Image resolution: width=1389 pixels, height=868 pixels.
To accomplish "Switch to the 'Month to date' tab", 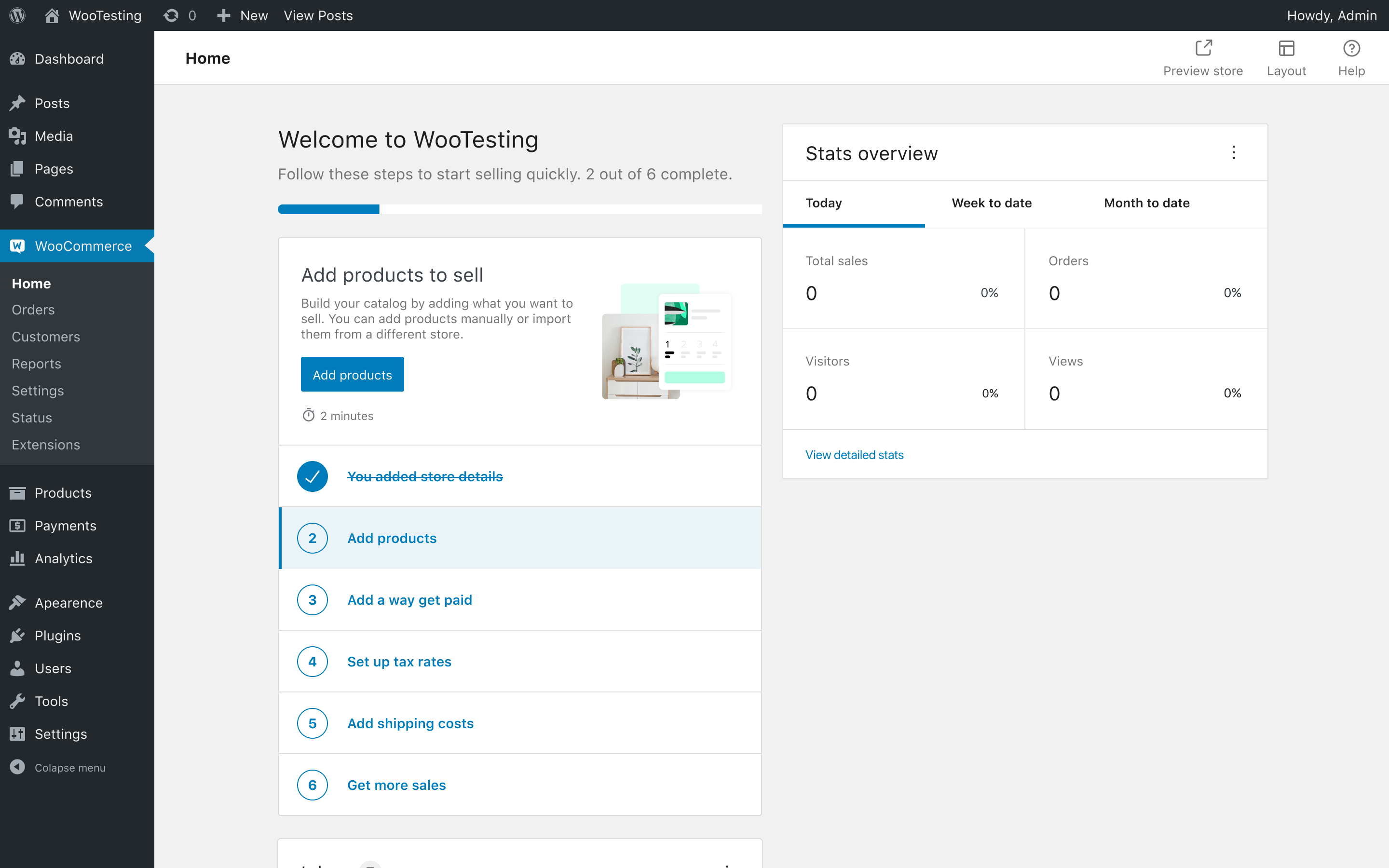I will 1145,203.
